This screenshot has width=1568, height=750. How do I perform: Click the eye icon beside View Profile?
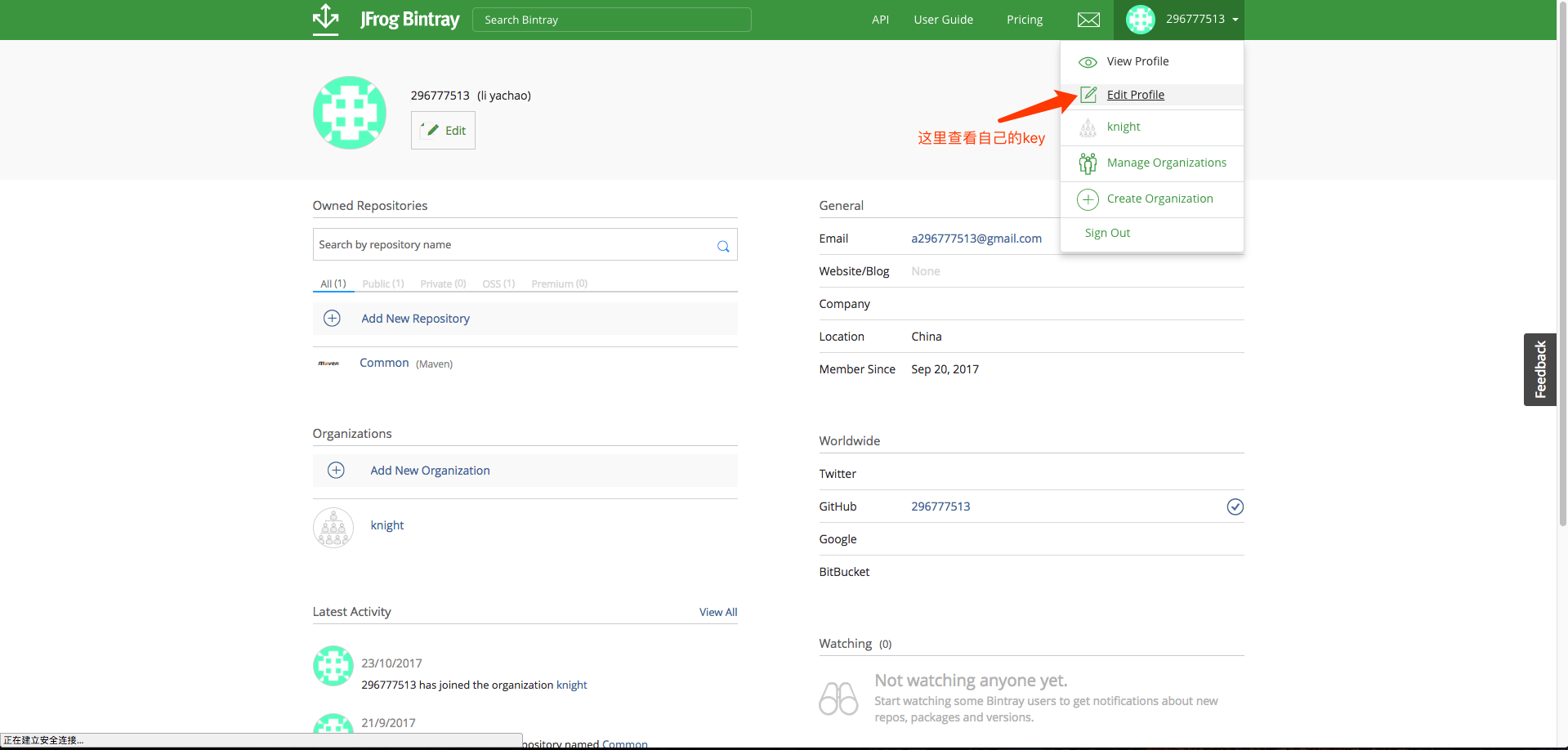pos(1088,62)
